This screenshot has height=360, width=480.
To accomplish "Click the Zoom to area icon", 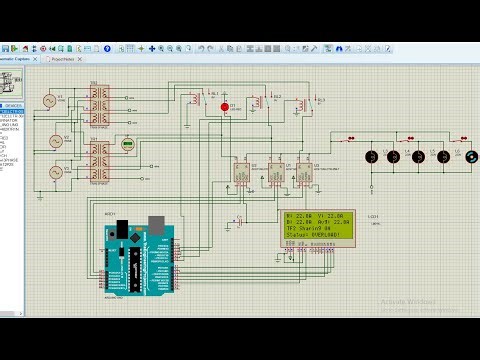I will click(x=188, y=49).
